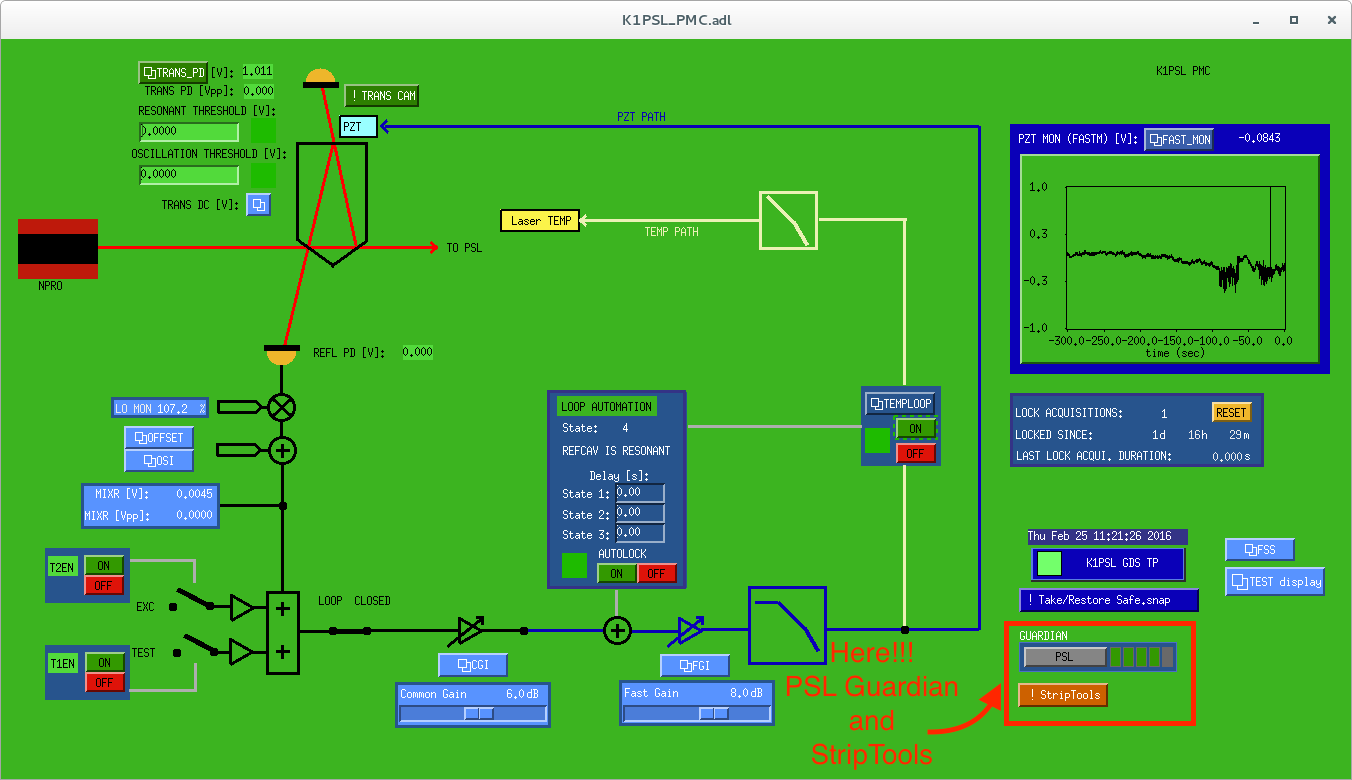Click the K1PSL GDS TP indicator square
1352x780 pixels.
coord(1049,563)
